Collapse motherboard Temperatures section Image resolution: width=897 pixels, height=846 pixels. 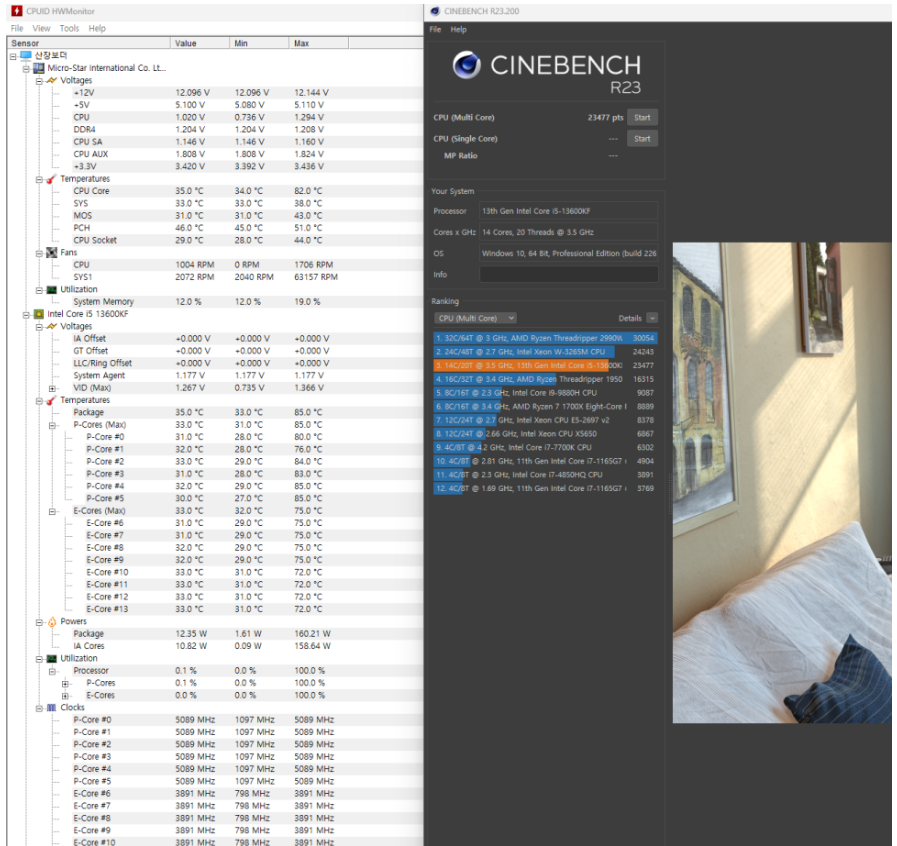coord(39,179)
